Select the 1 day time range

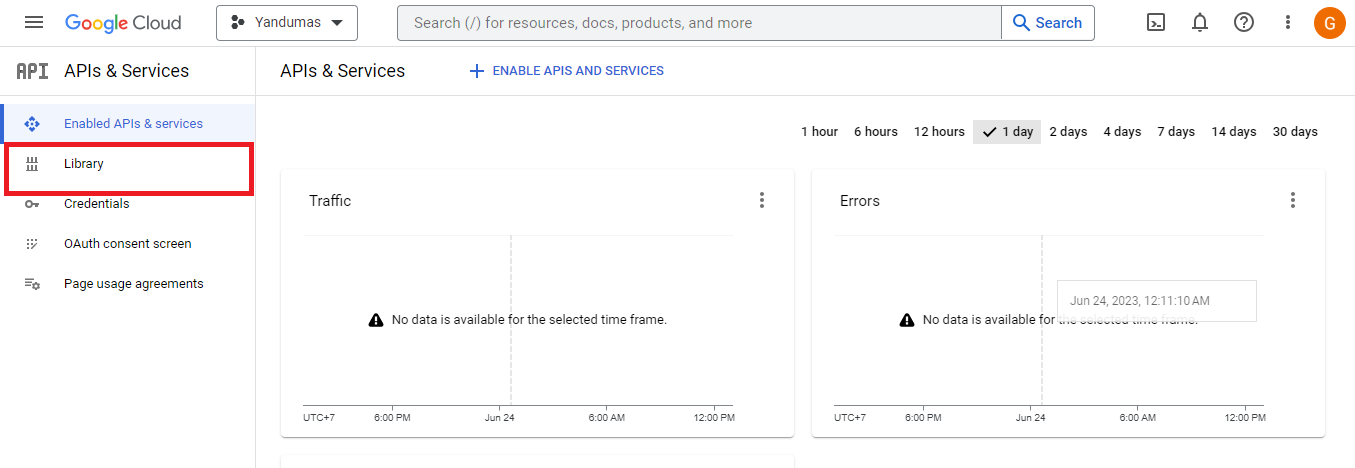point(1007,132)
